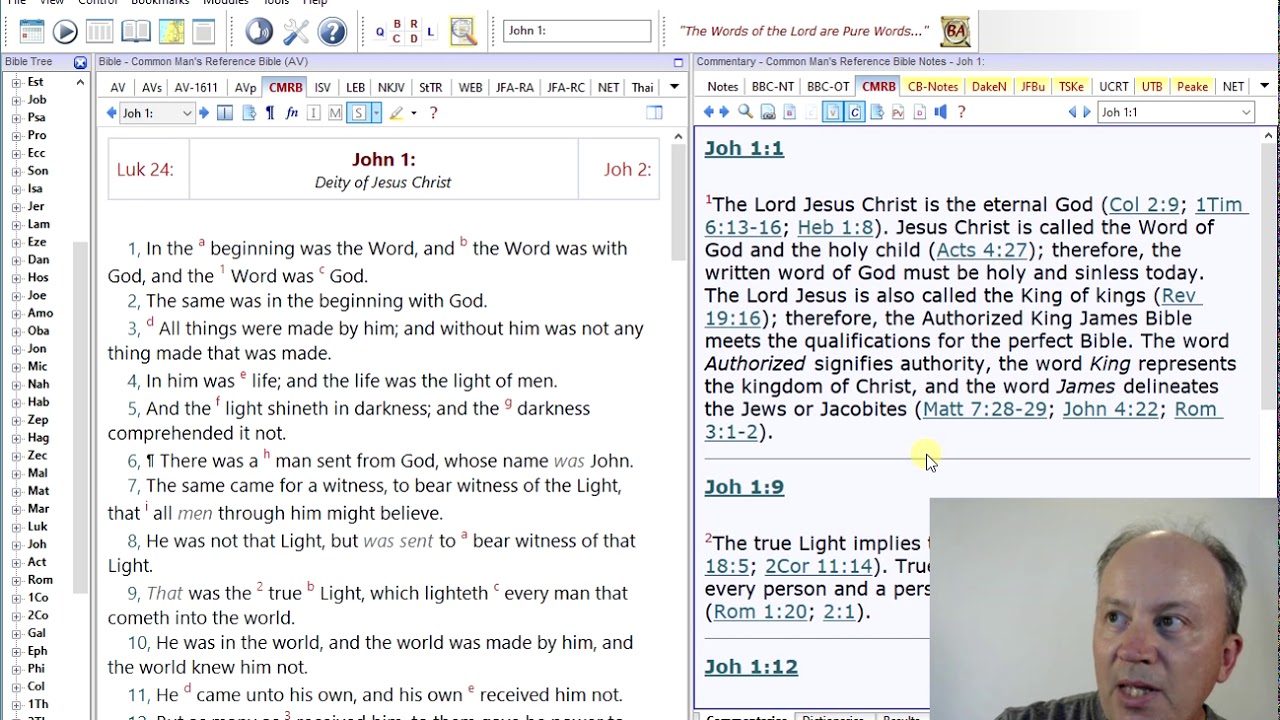This screenshot has width=1280, height=720.
Task: Click the highlighter pen icon in Bible toolbar
Action: [396, 113]
